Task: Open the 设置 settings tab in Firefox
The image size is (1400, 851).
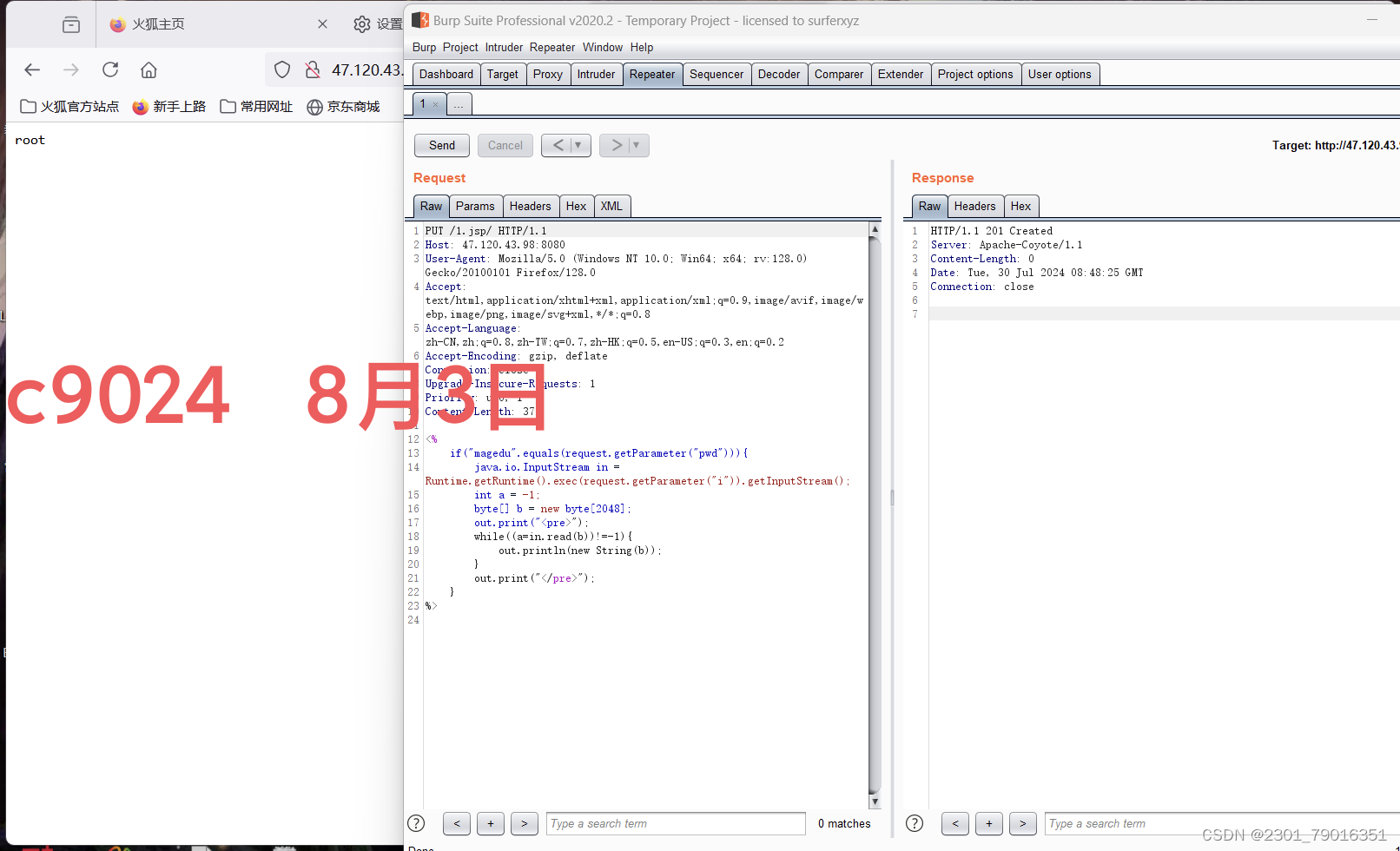Action: pyautogui.click(x=377, y=24)
